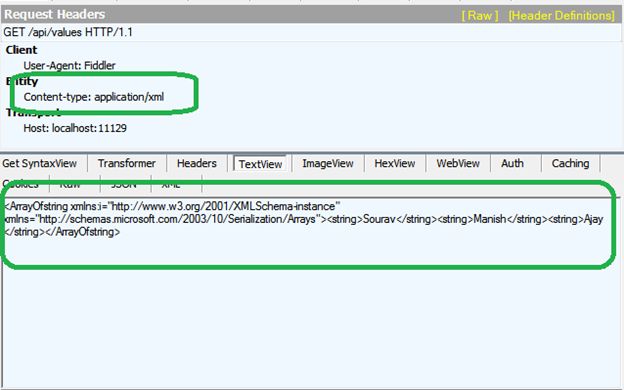Screen dimensions: 624x390
Task: Select the Host: localhost:11129 header
Action: [75, 128]
